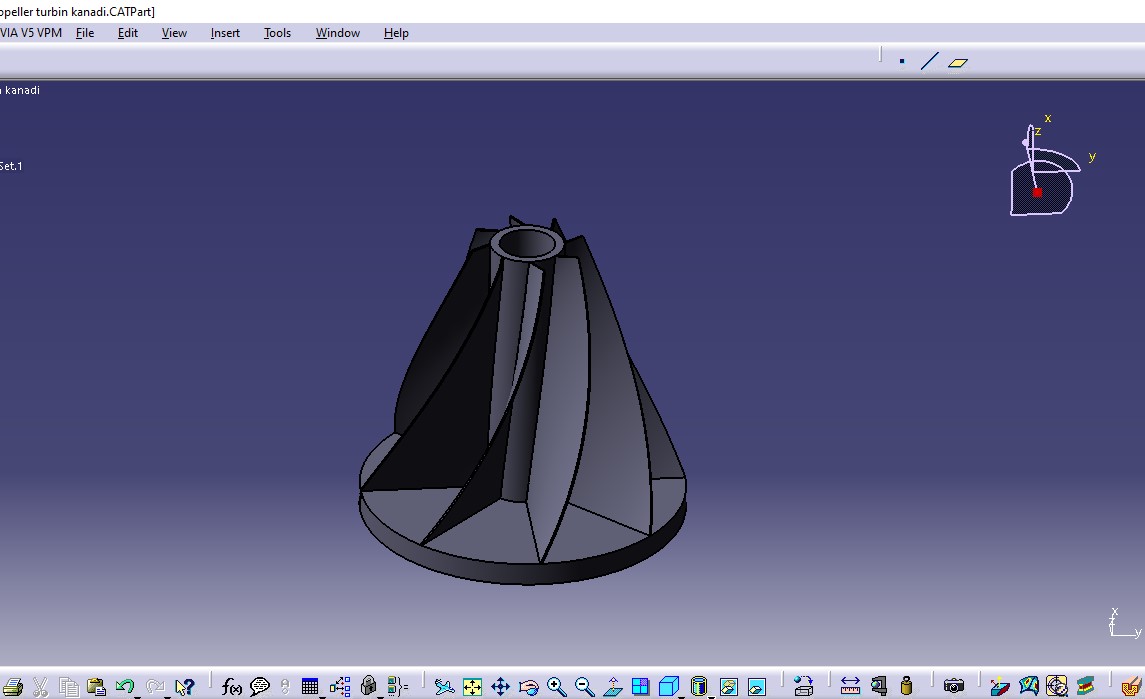Activate the What's This help pointer
Image resolution: width=1145 pixels, height=699 pixels.
click(185, 687)
